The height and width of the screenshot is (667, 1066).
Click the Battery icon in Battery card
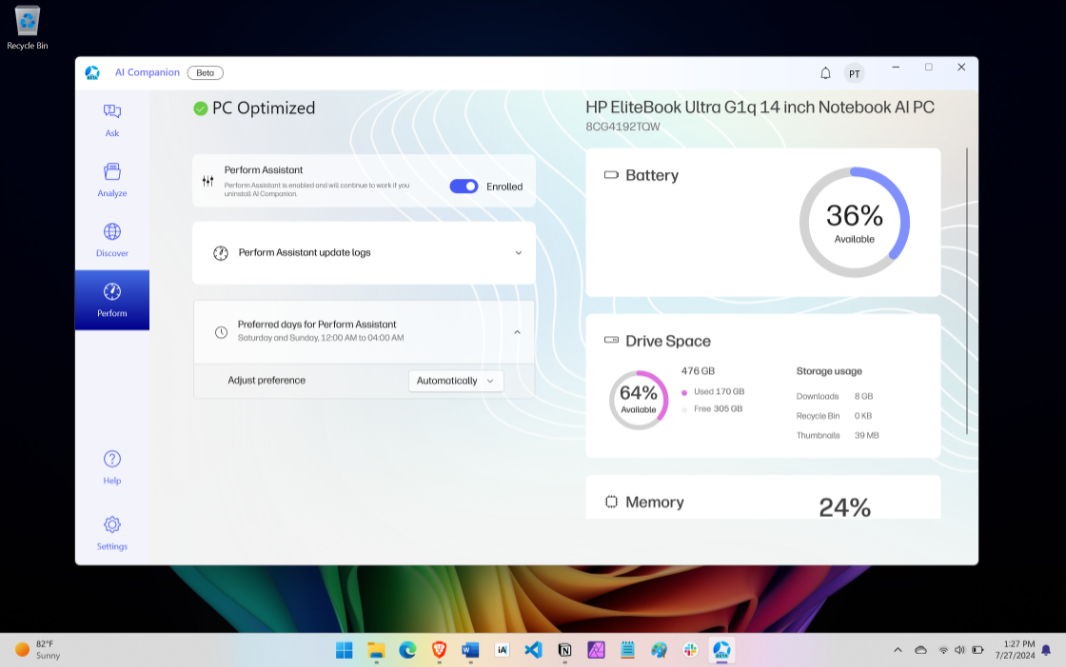[611, 175]
